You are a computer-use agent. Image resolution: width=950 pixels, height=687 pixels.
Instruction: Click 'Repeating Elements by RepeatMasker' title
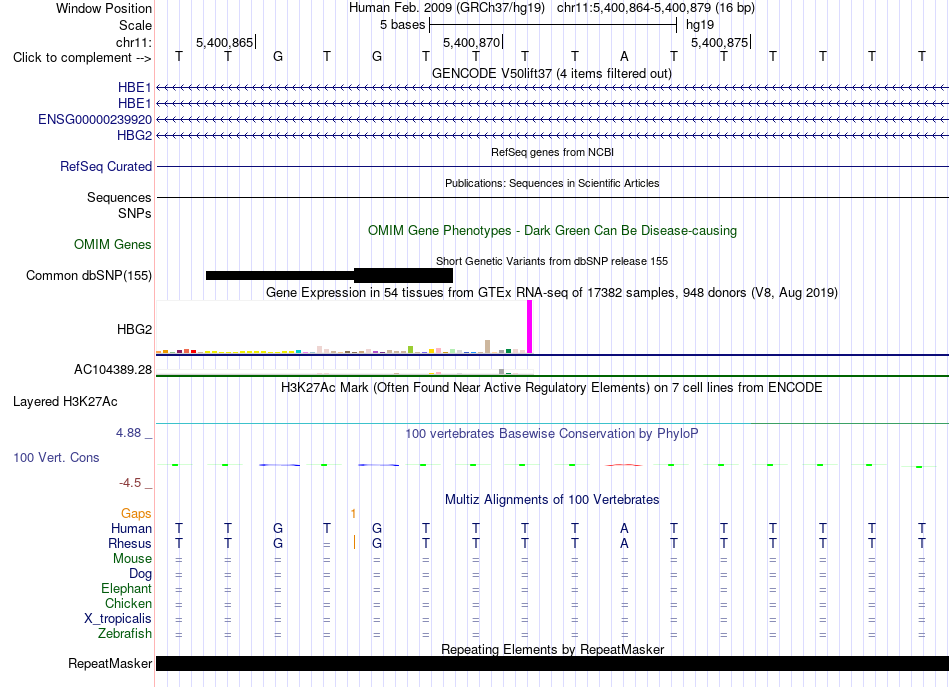(553, 649)
